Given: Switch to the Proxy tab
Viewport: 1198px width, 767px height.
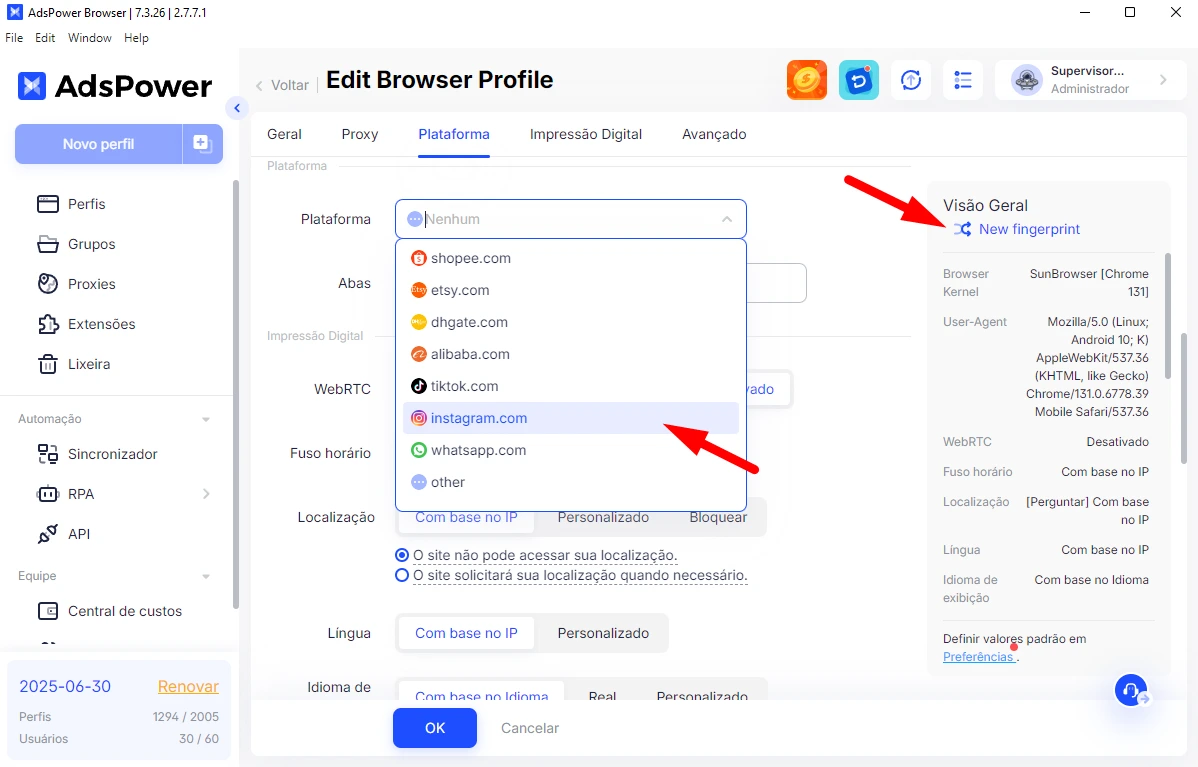Looking at the screenshot, I should tap(360, 134).
